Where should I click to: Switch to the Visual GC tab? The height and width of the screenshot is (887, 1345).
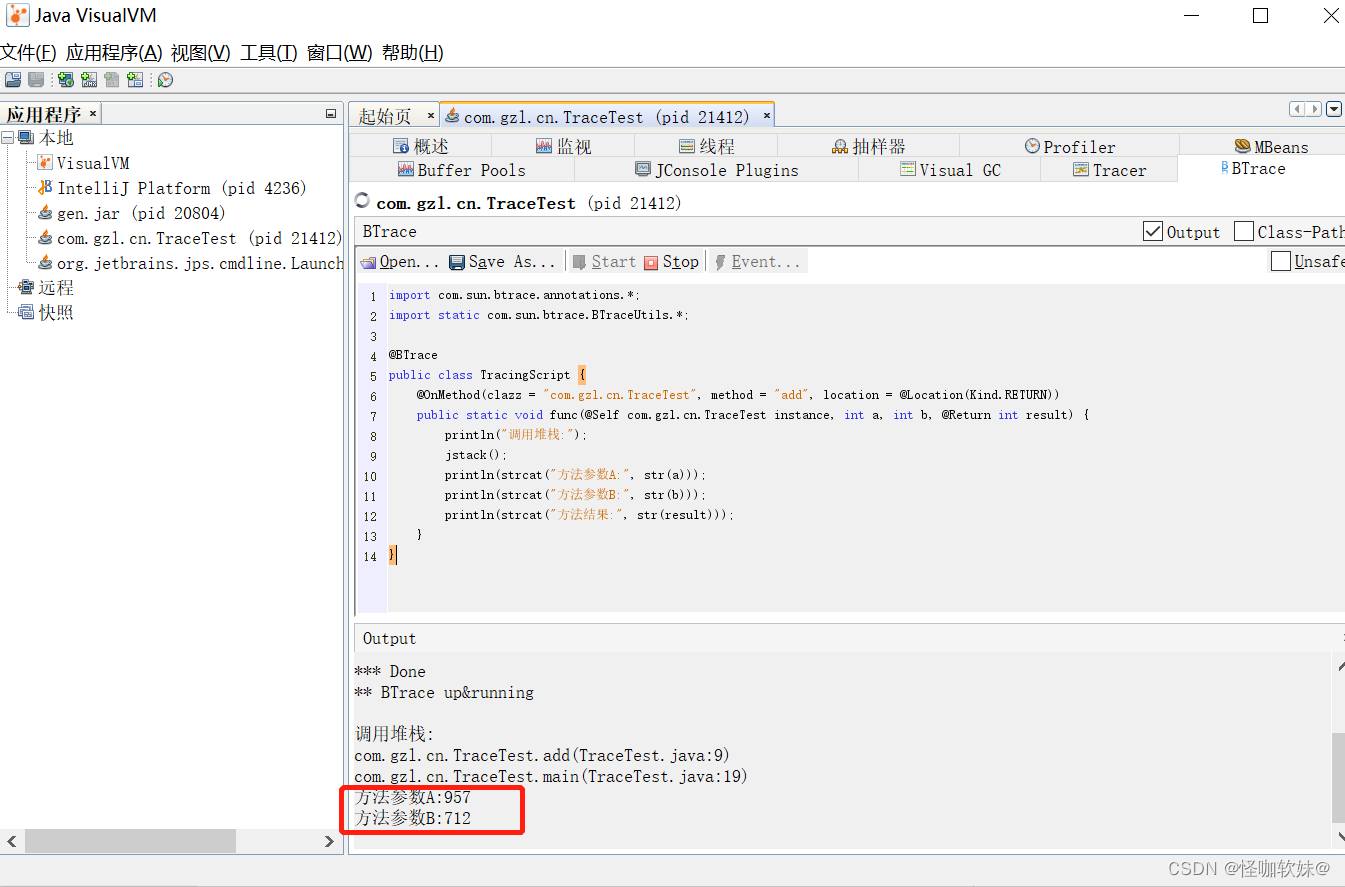(950, 170)
